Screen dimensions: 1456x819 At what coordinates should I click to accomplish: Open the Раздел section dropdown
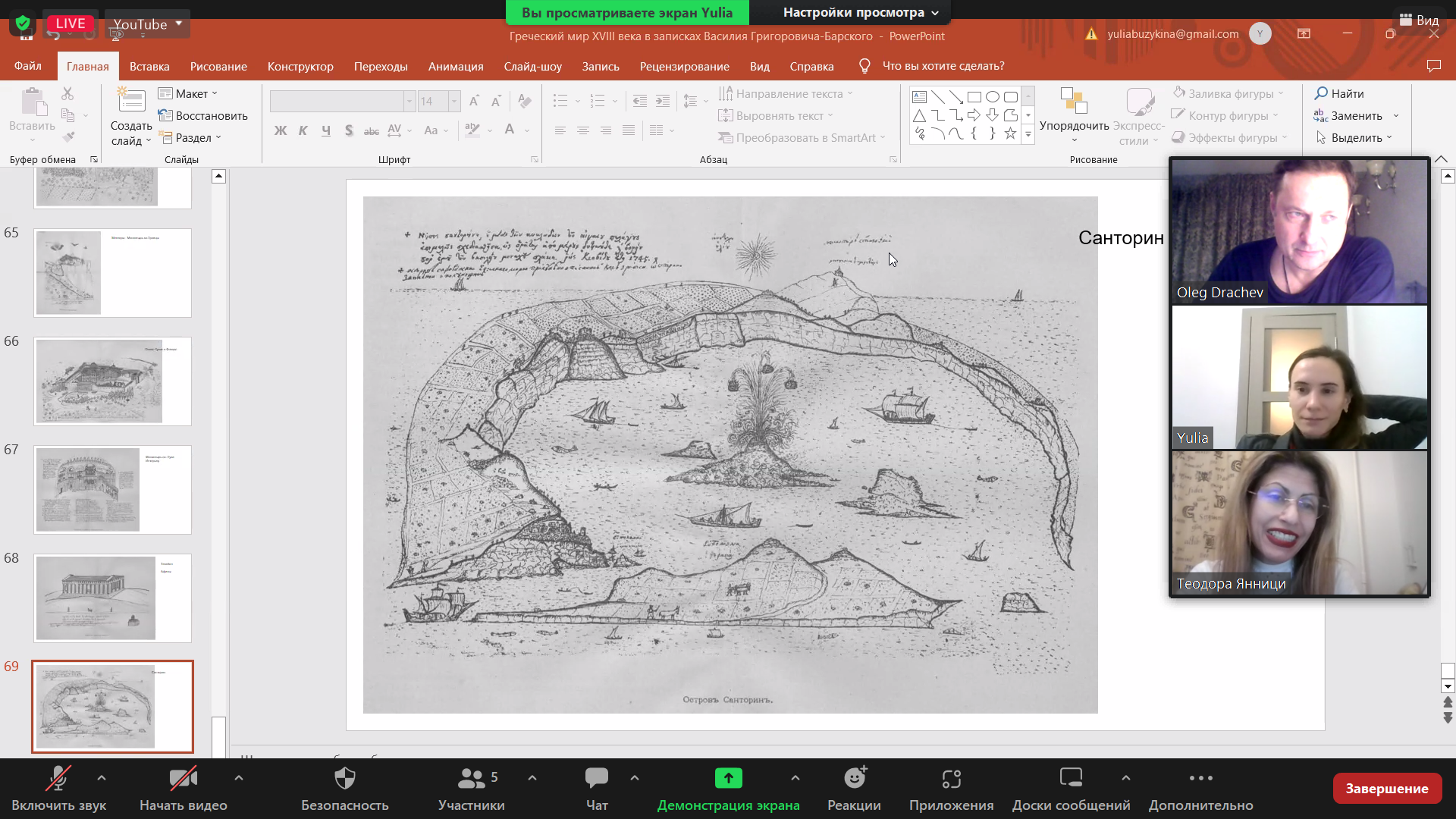(x=190, y=137)
